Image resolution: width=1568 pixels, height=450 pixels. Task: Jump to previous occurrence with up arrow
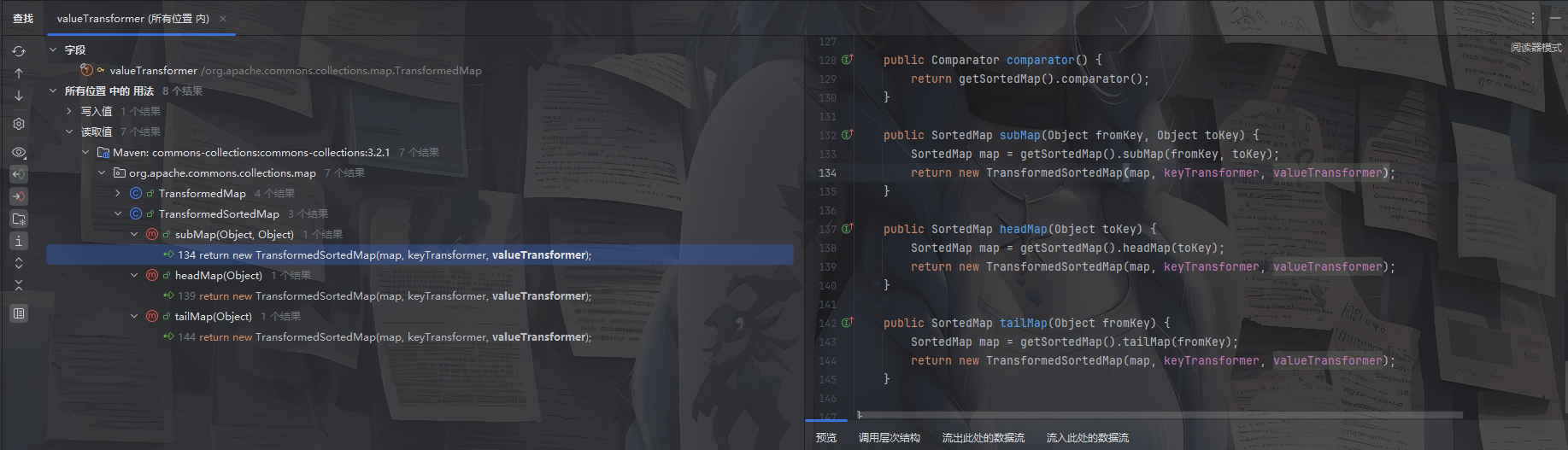[x=19, y=73]
